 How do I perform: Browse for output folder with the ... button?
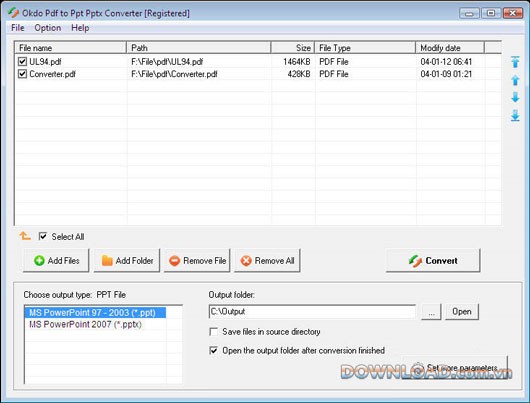click(431, 312)
